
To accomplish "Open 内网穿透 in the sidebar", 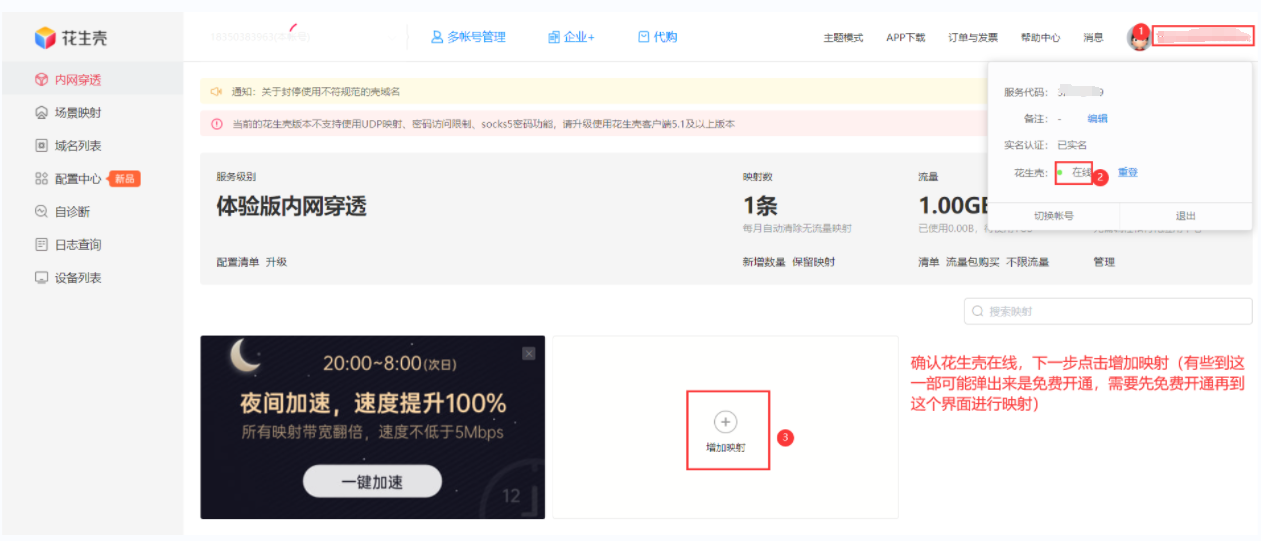I will (77, 80).
